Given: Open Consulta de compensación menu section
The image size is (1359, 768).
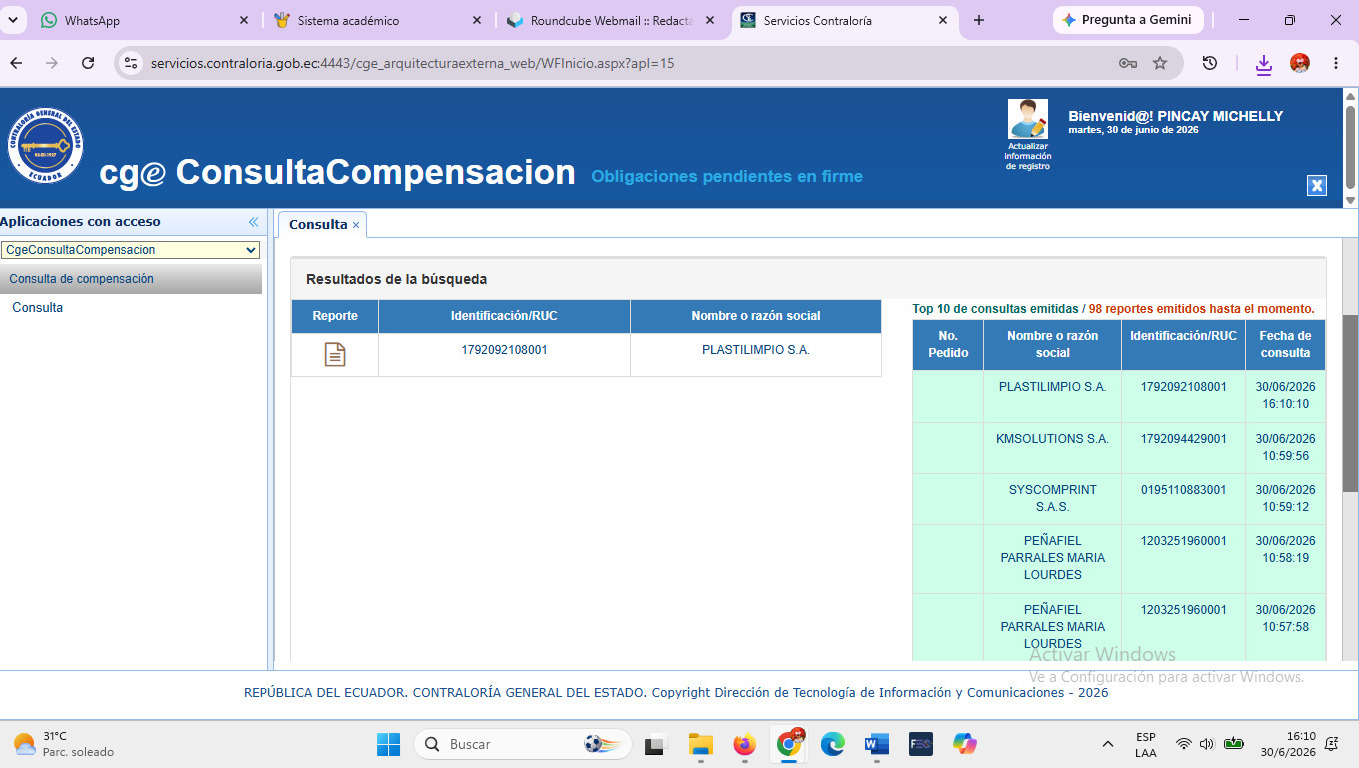Looking at the screenshot, I should pyautogui.click(x=131, y=279).
